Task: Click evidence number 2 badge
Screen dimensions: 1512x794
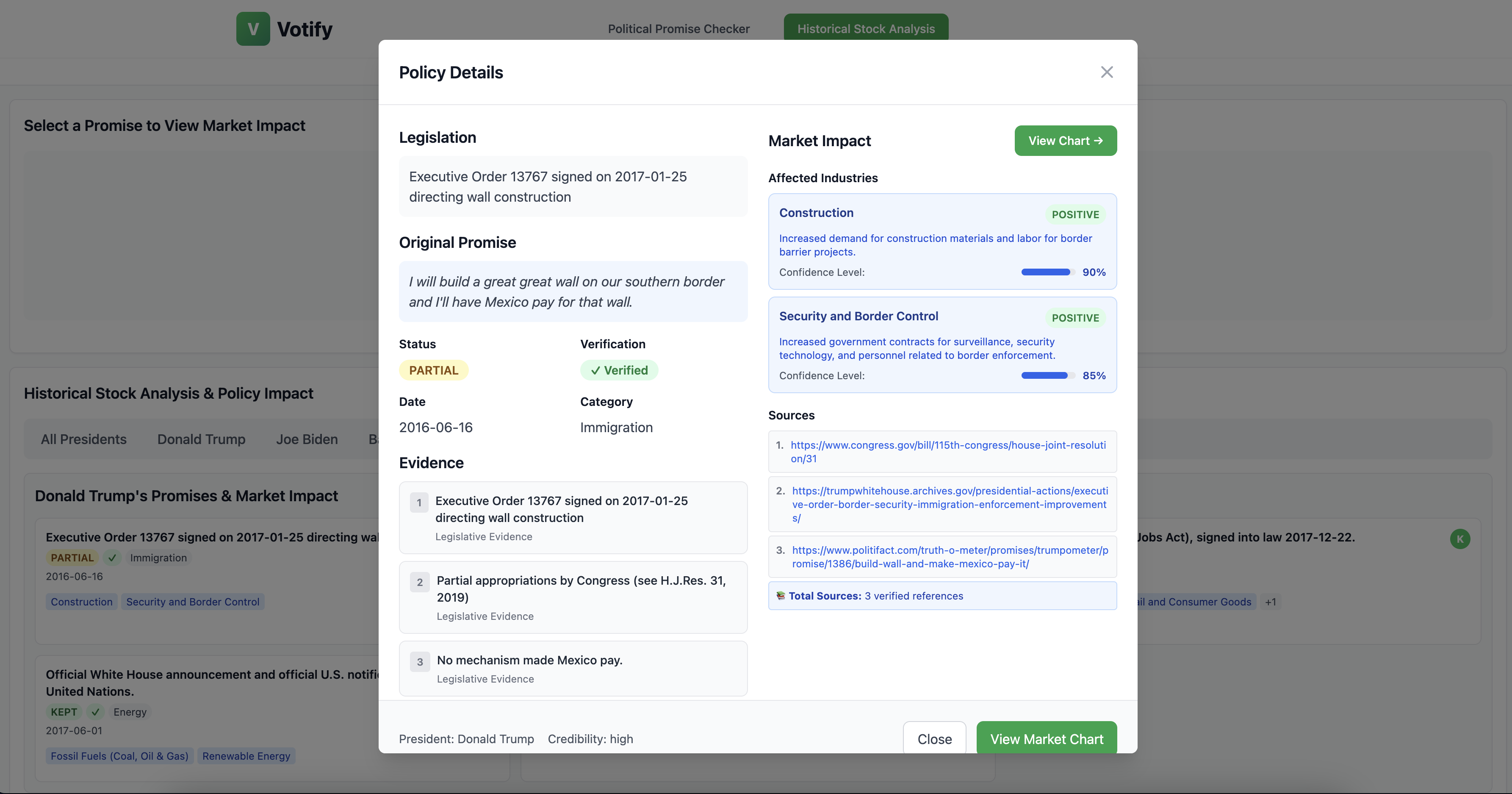Action: click(420, 583)
